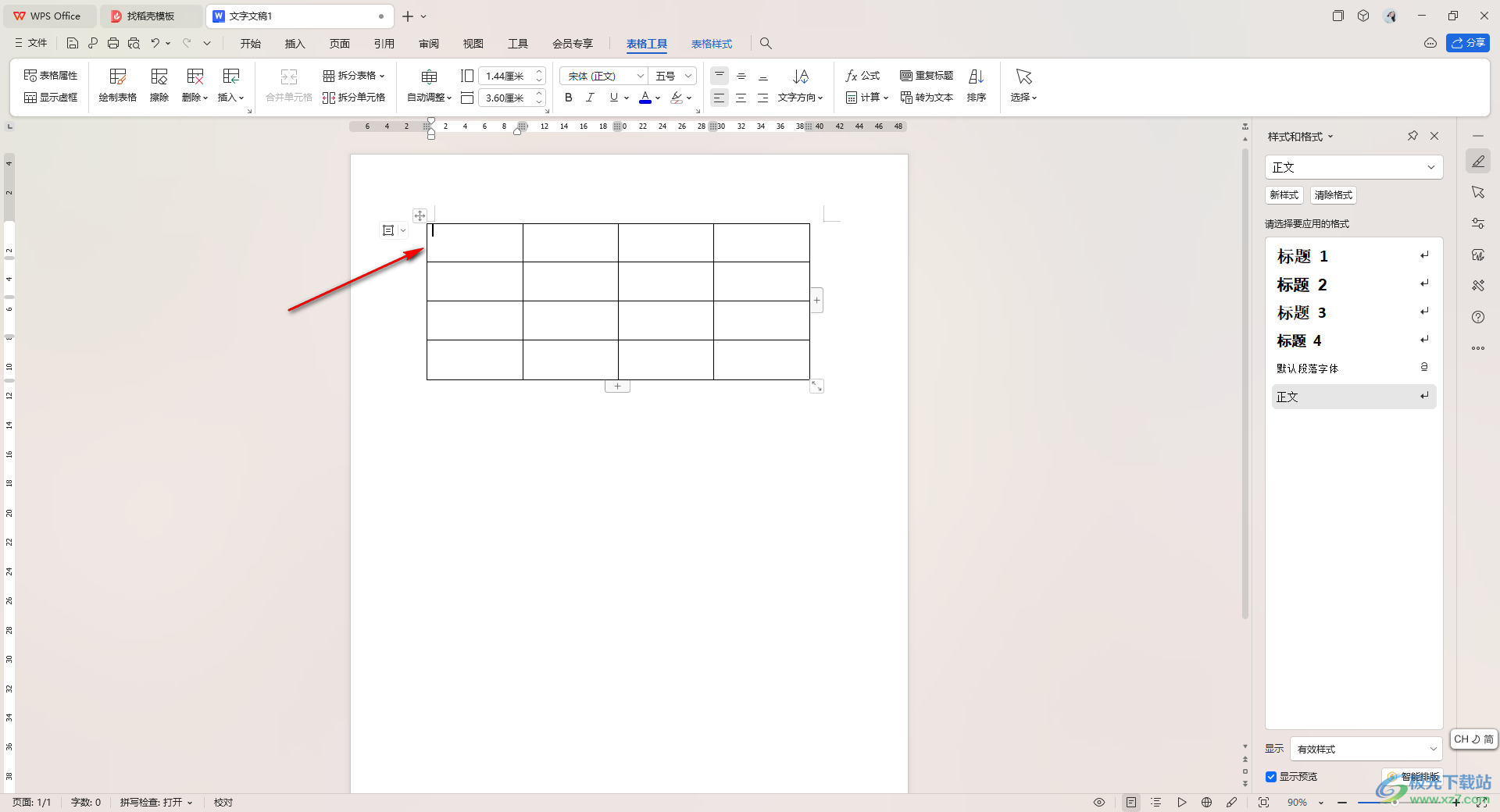The height and width of the screenshot is (812, 1500).
Task: Open Text Direction (文字方向) dropdown
Action: click(801, 85)
